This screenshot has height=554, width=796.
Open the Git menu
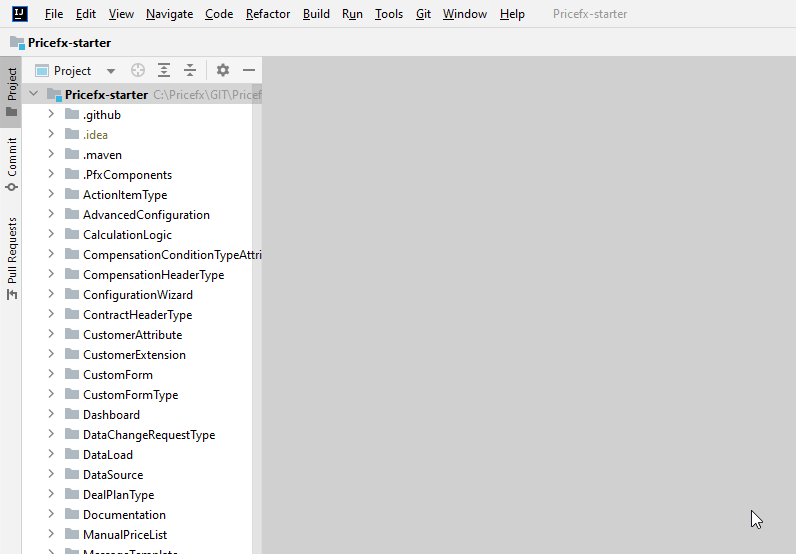click(423, 14)
